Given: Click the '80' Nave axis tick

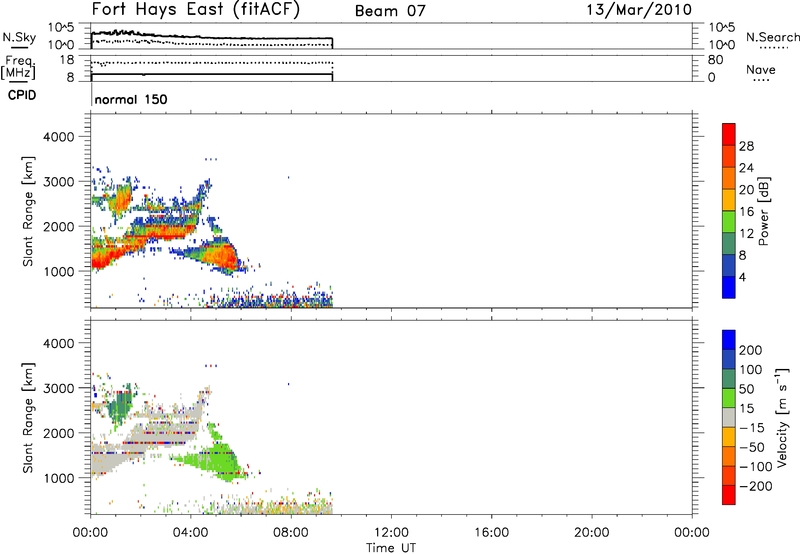Looking at the screenshot, I should 715,60.
